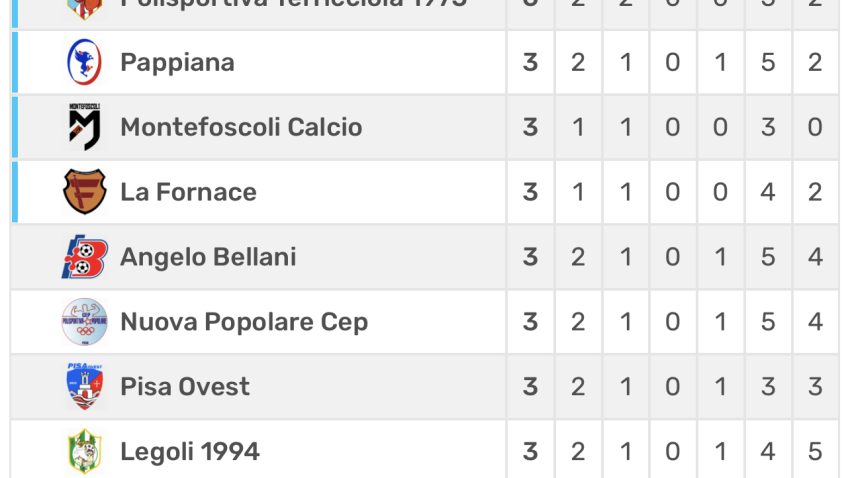Viewport: 850px width, 478px height.
Task: Click Montefoscoli Calcio goals scored value 3
Action: pos(768,127)
